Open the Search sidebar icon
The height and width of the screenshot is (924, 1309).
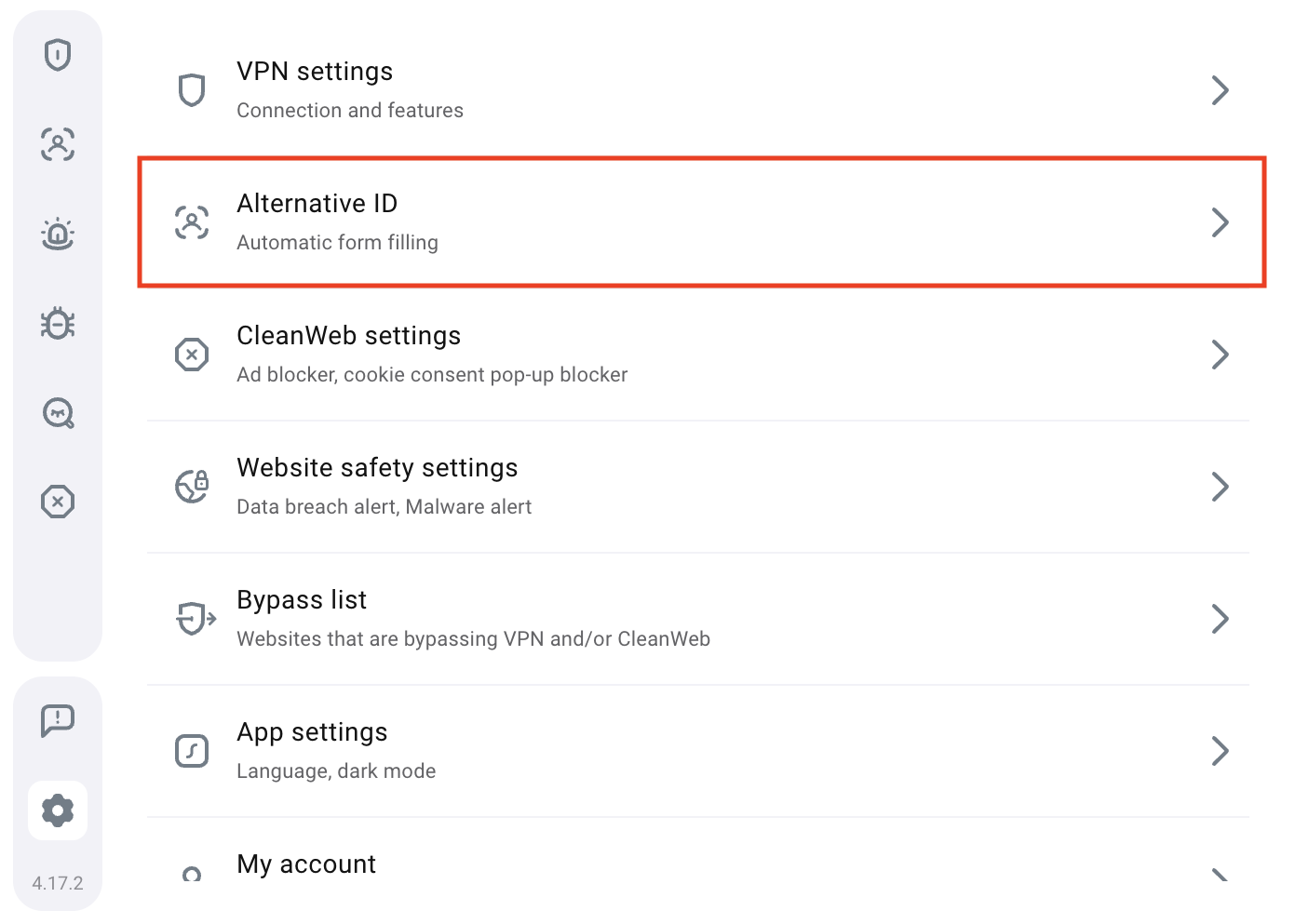[x=58, y=412]
